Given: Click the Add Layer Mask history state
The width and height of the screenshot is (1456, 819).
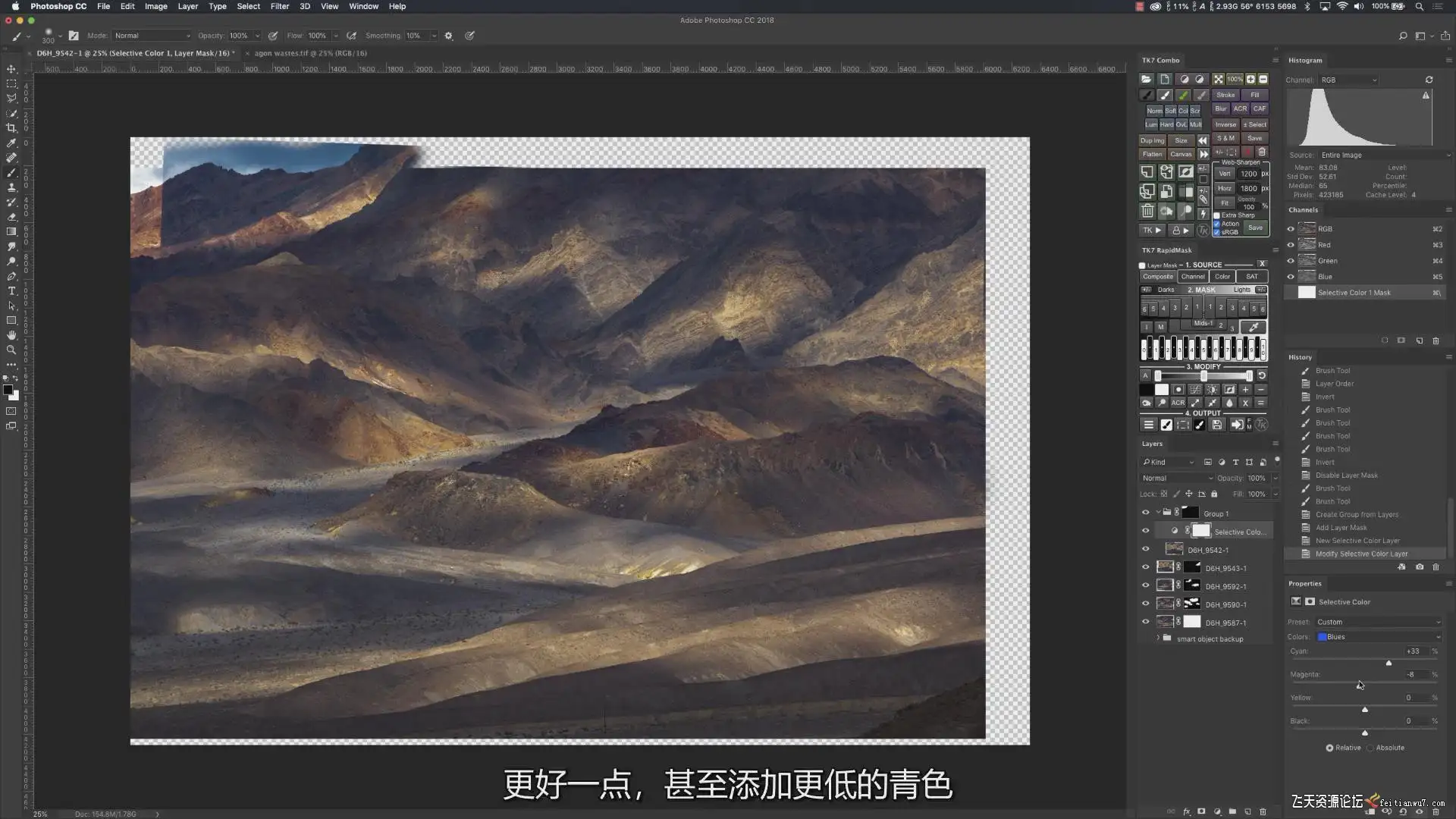Looking at the screenshot, I should (x=1341, y=528).
